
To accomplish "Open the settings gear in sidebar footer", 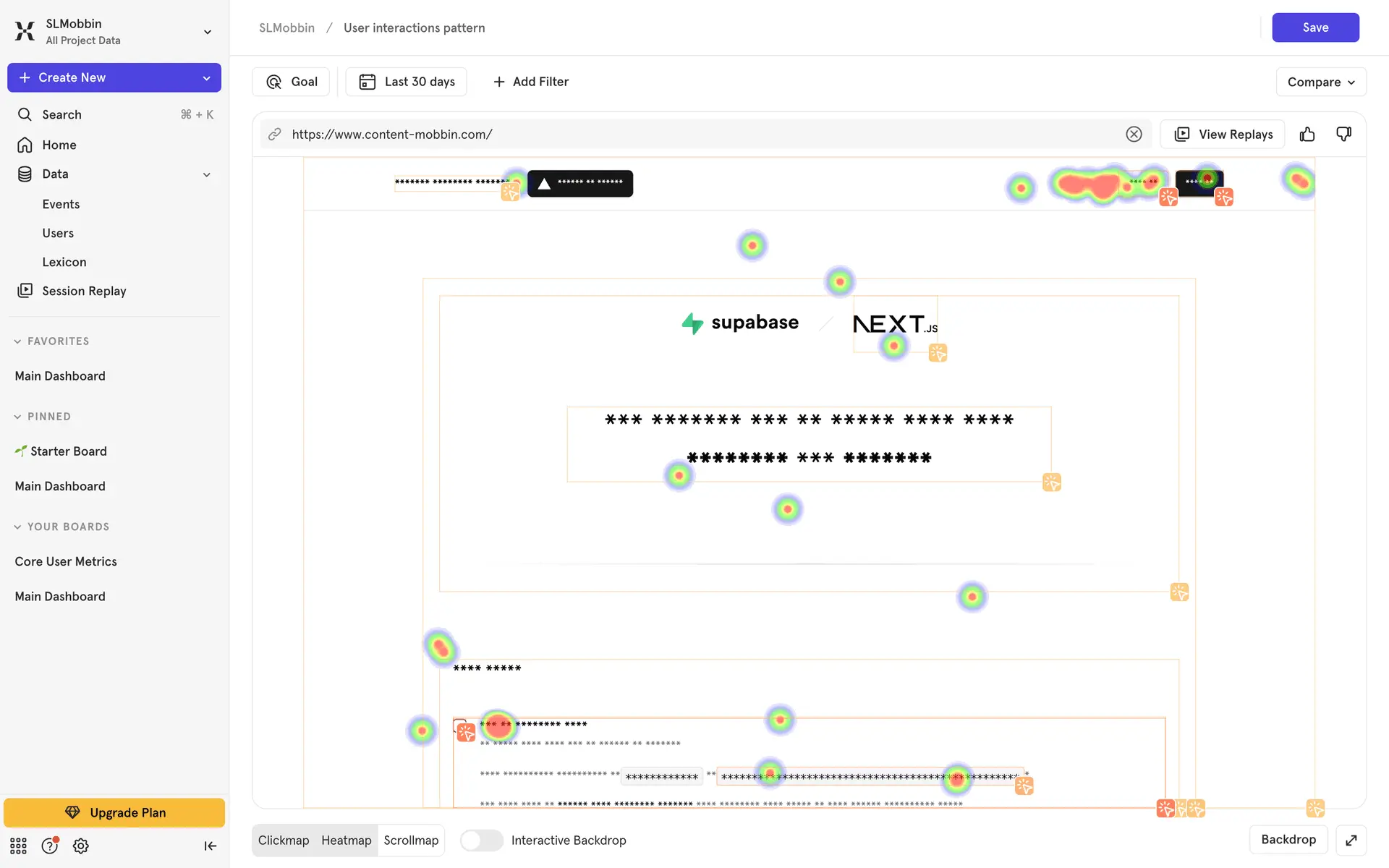I will [81, 846].
